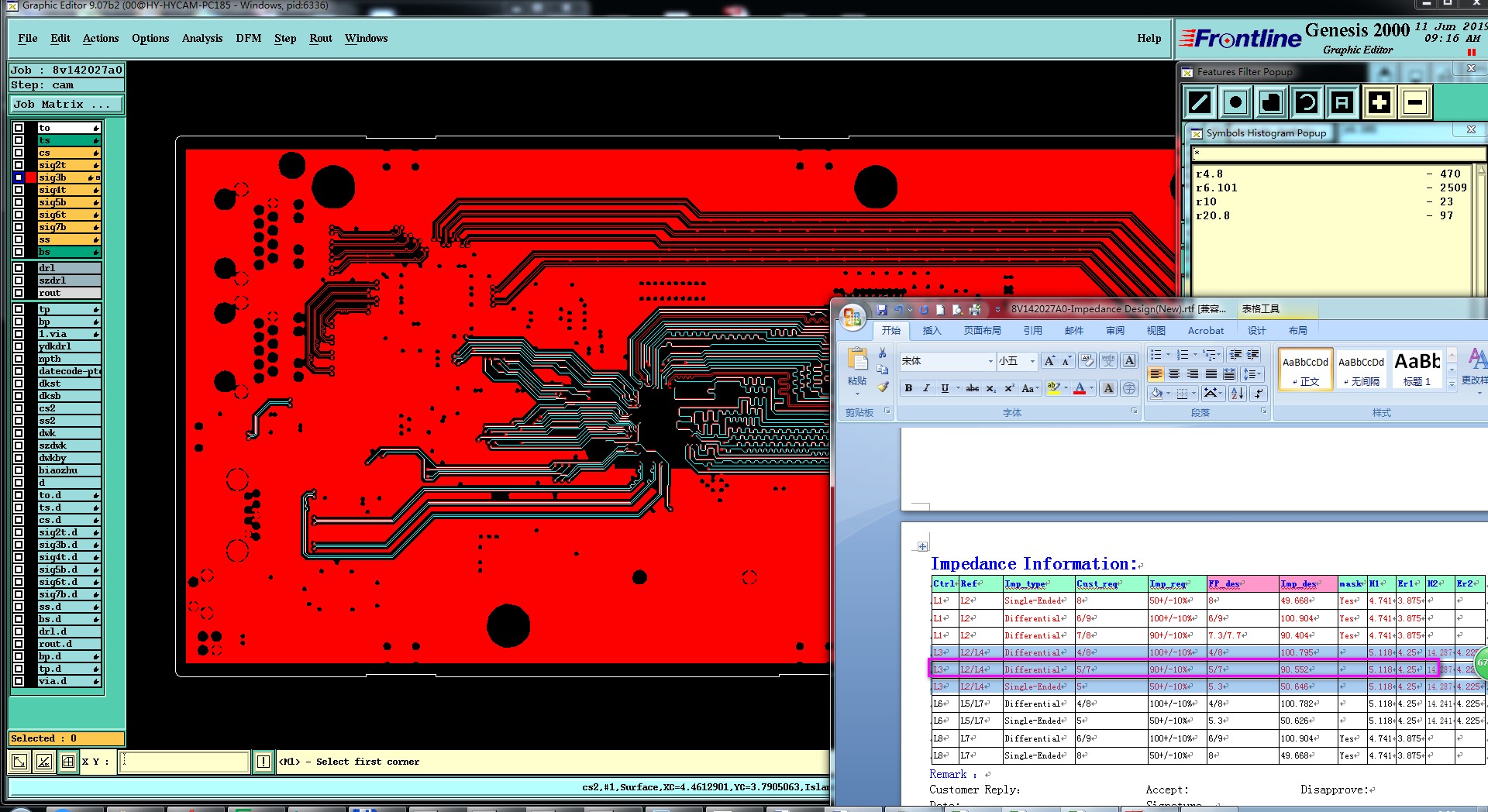Click Bold in Word ribbon
Screen dimensions: 1488x812
908,388
